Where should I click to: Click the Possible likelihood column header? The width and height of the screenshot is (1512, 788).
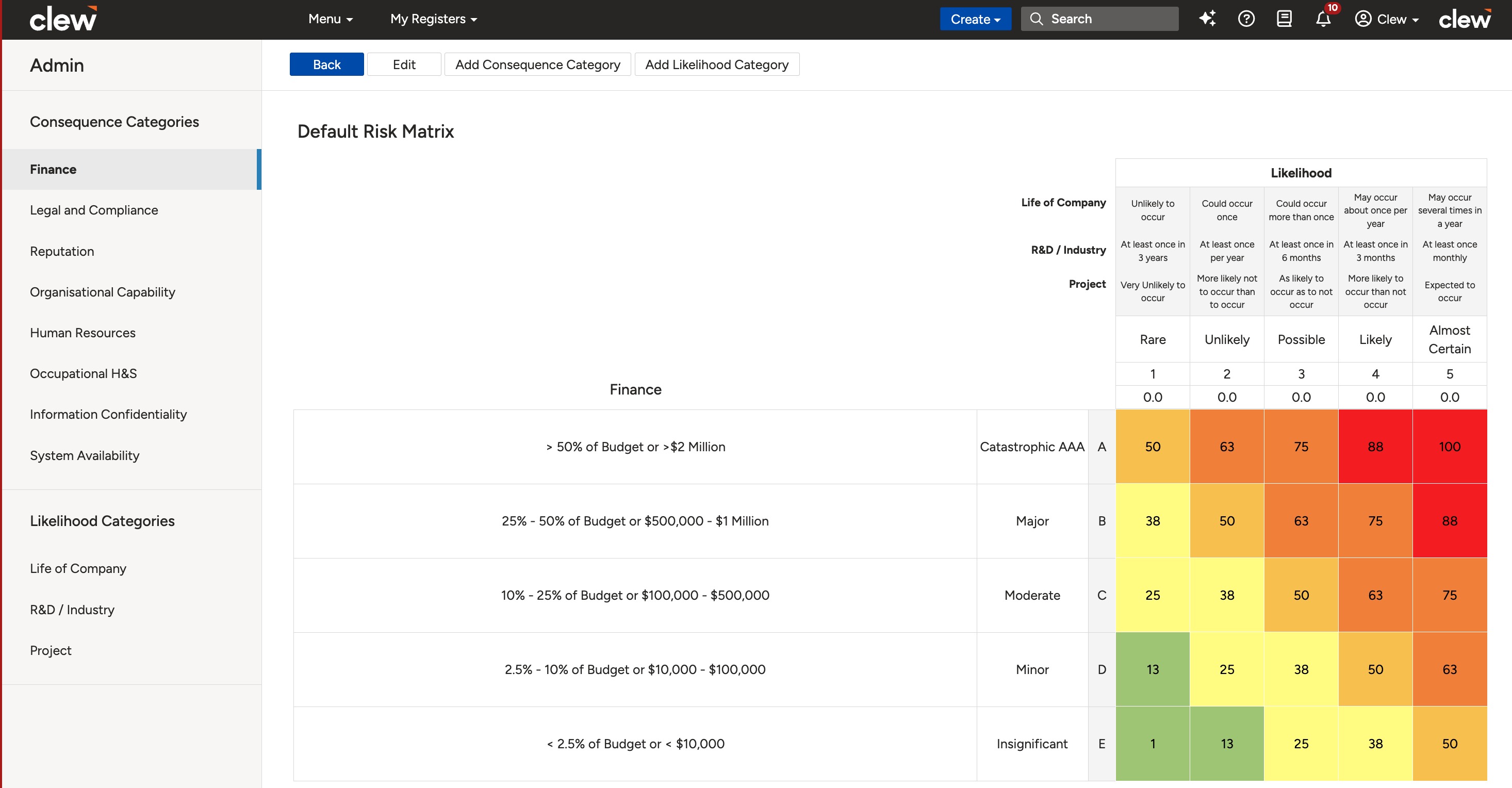(x=1301, y=339)
